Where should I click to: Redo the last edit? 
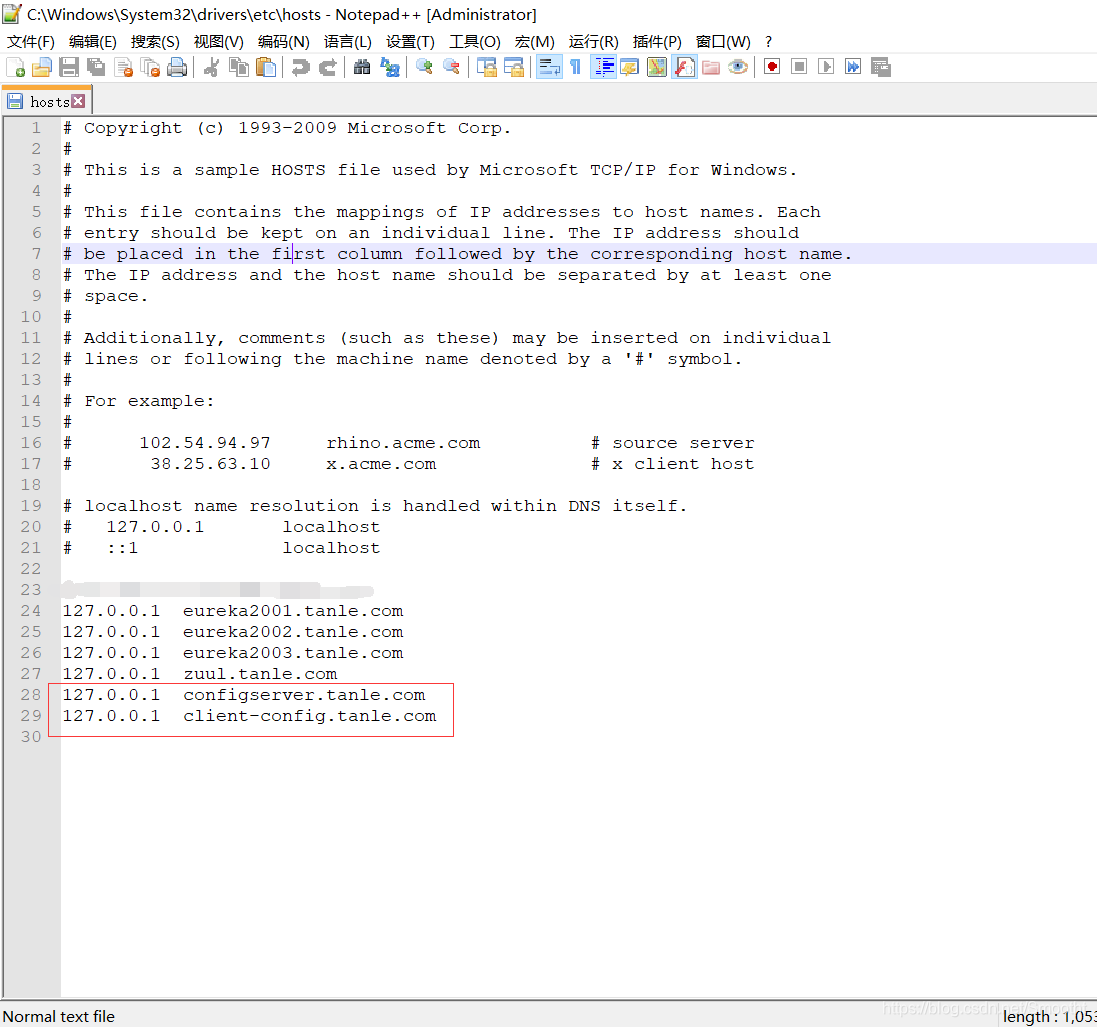tap(327, 67)
